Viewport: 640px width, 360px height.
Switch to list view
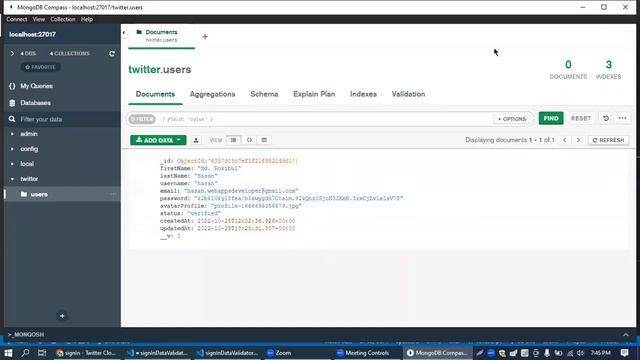coord(233,140)
